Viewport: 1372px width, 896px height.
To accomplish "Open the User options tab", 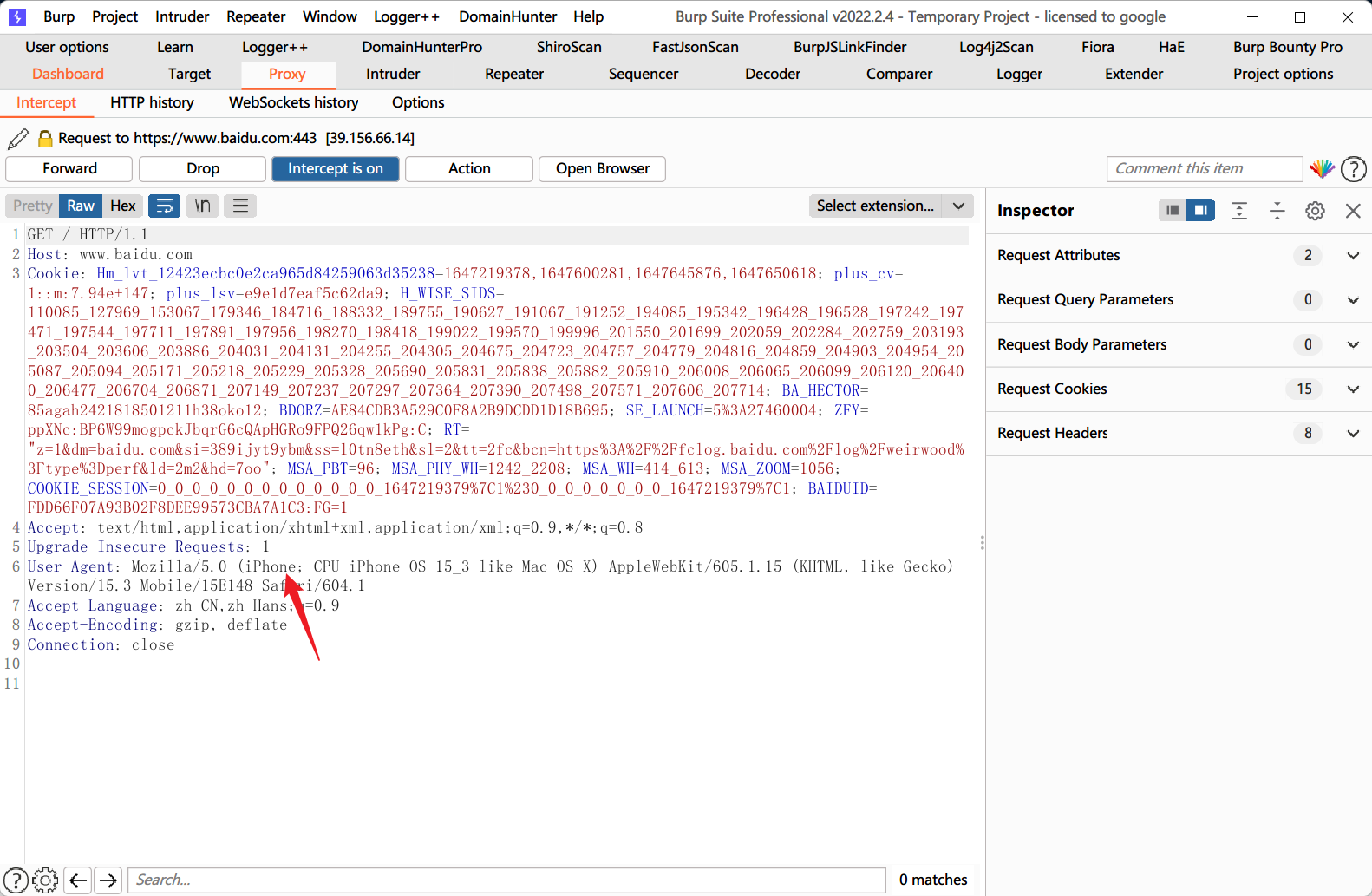I will tap(67, 47).
